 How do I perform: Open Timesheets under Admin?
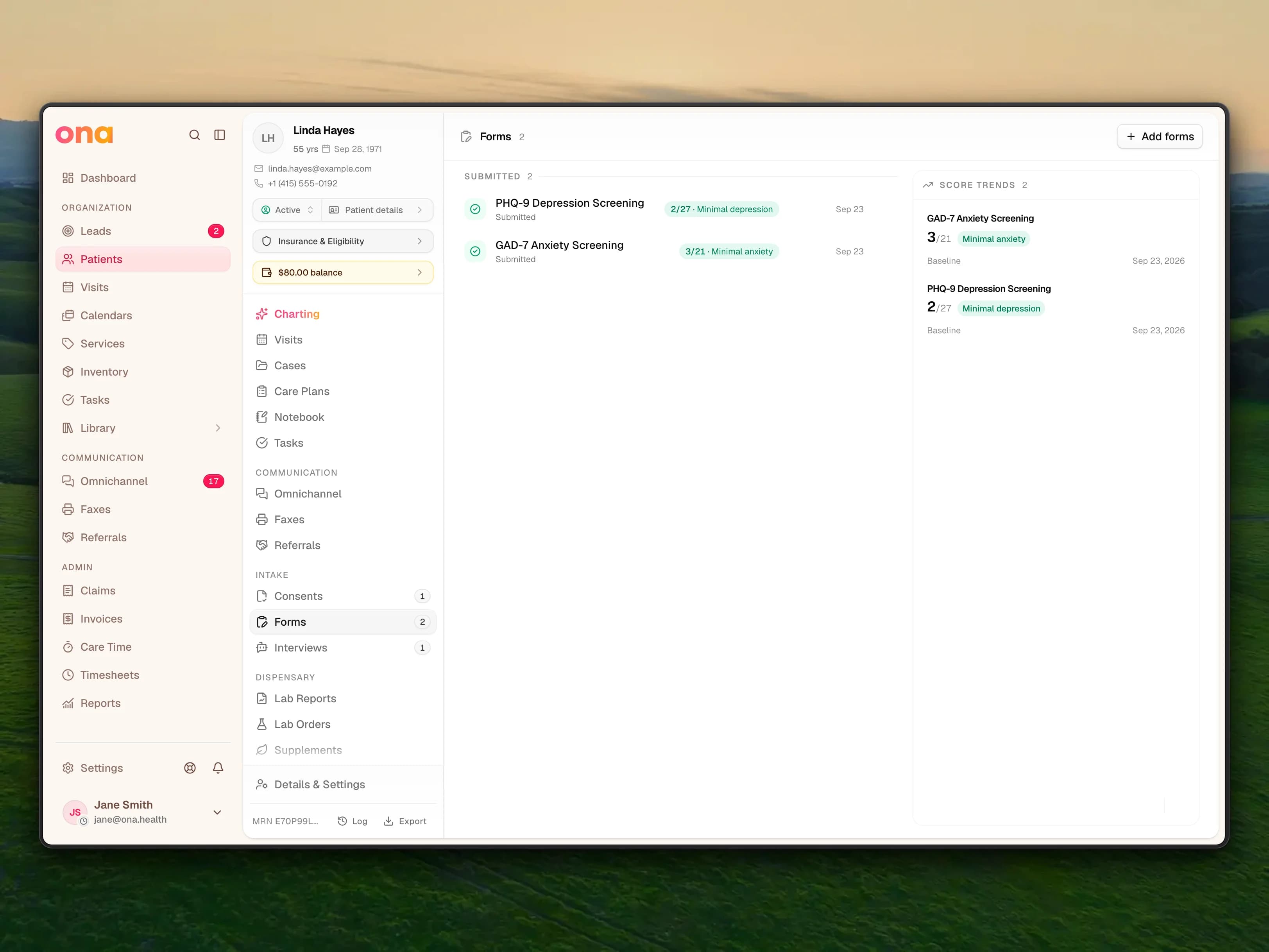[x=143, y=675]
